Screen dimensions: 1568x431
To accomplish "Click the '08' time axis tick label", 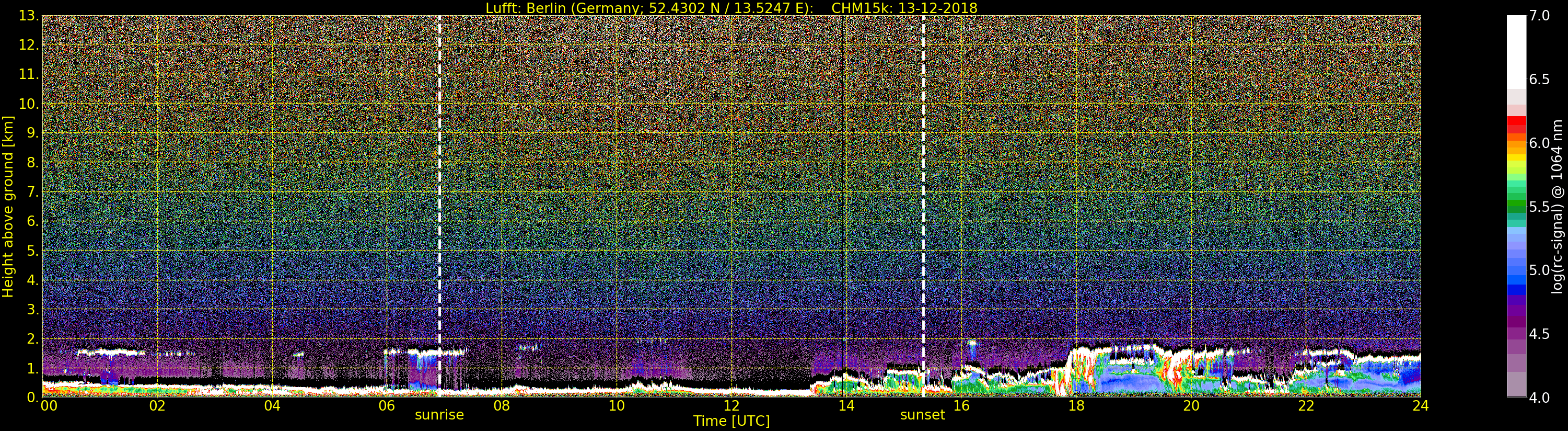I will [502, 405].
